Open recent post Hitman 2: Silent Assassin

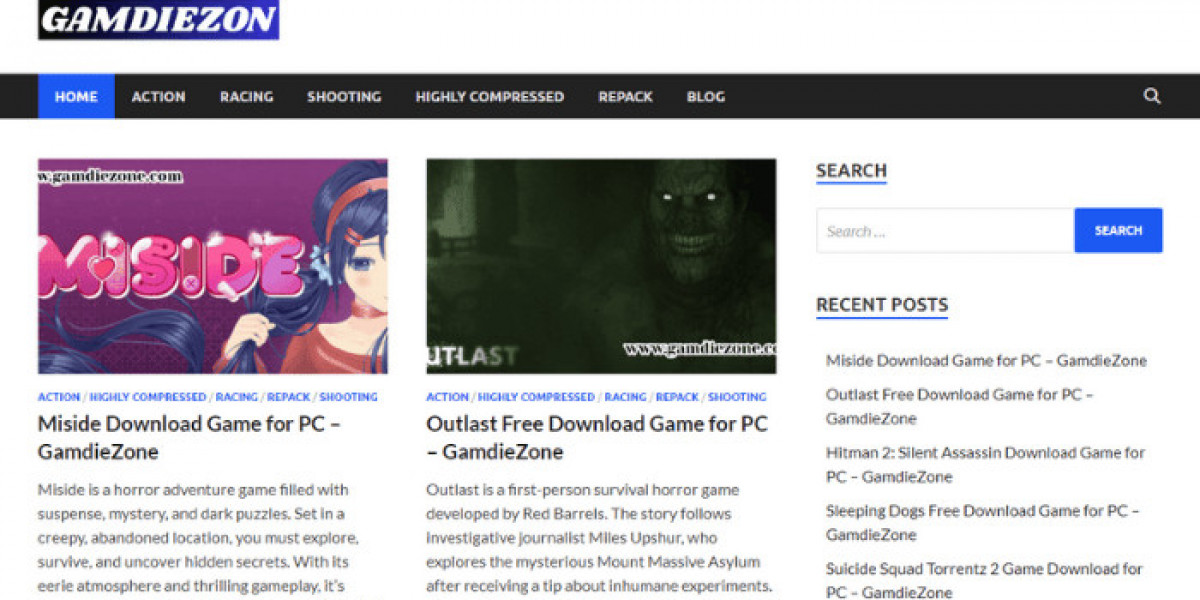pos(985,464)
